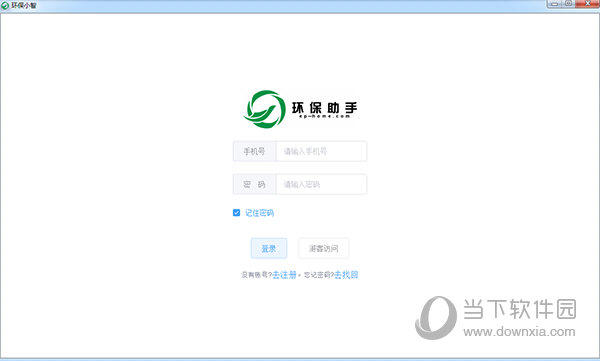Click the 登录 button
The image size is (600, 361).
click(269, 248)
